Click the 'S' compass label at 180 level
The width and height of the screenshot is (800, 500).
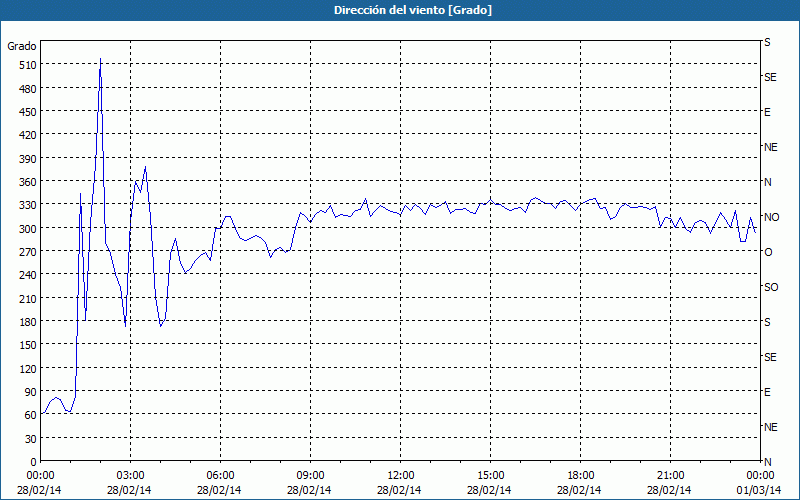click(x=767, y=322)
